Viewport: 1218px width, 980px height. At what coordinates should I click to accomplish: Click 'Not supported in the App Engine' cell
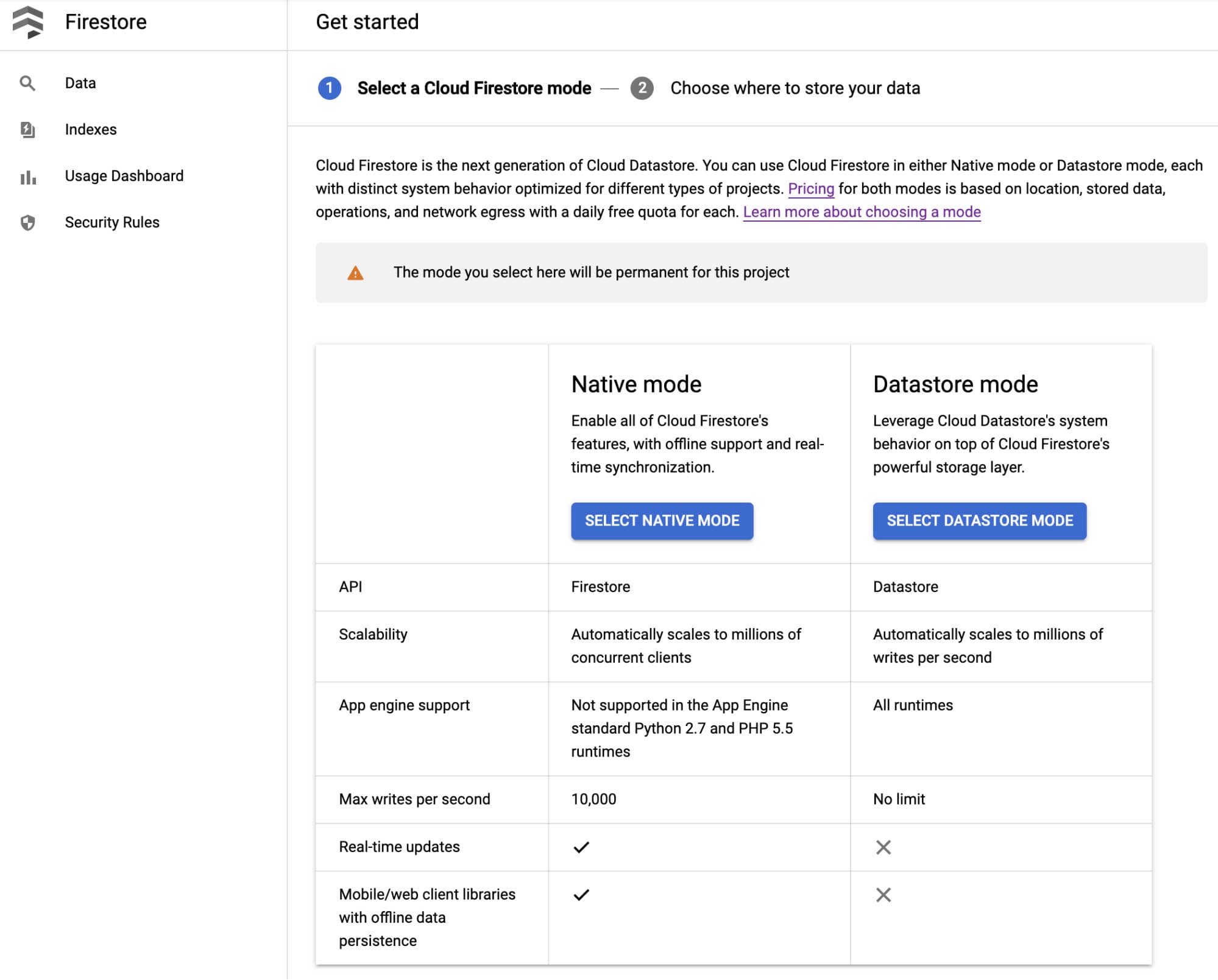pyautogui.click(x=682, y=728)
